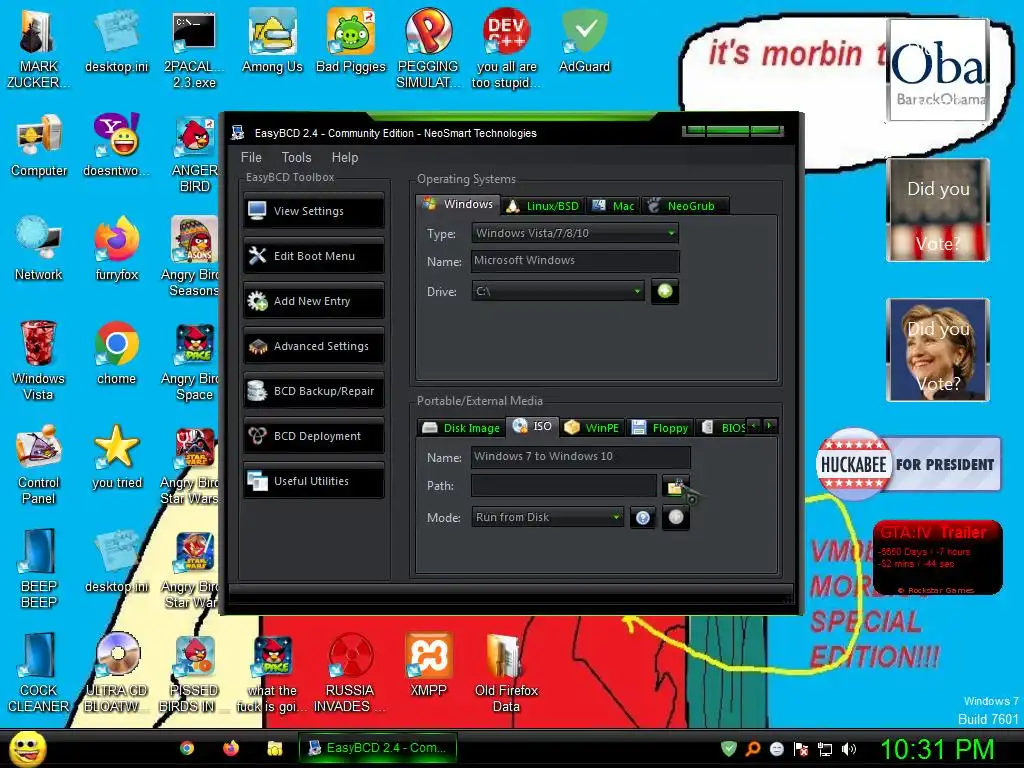Switch to the Floppy tab
Image resolution: width=1024 pixels, height=768 pixels.
click(x=661, y=428)
